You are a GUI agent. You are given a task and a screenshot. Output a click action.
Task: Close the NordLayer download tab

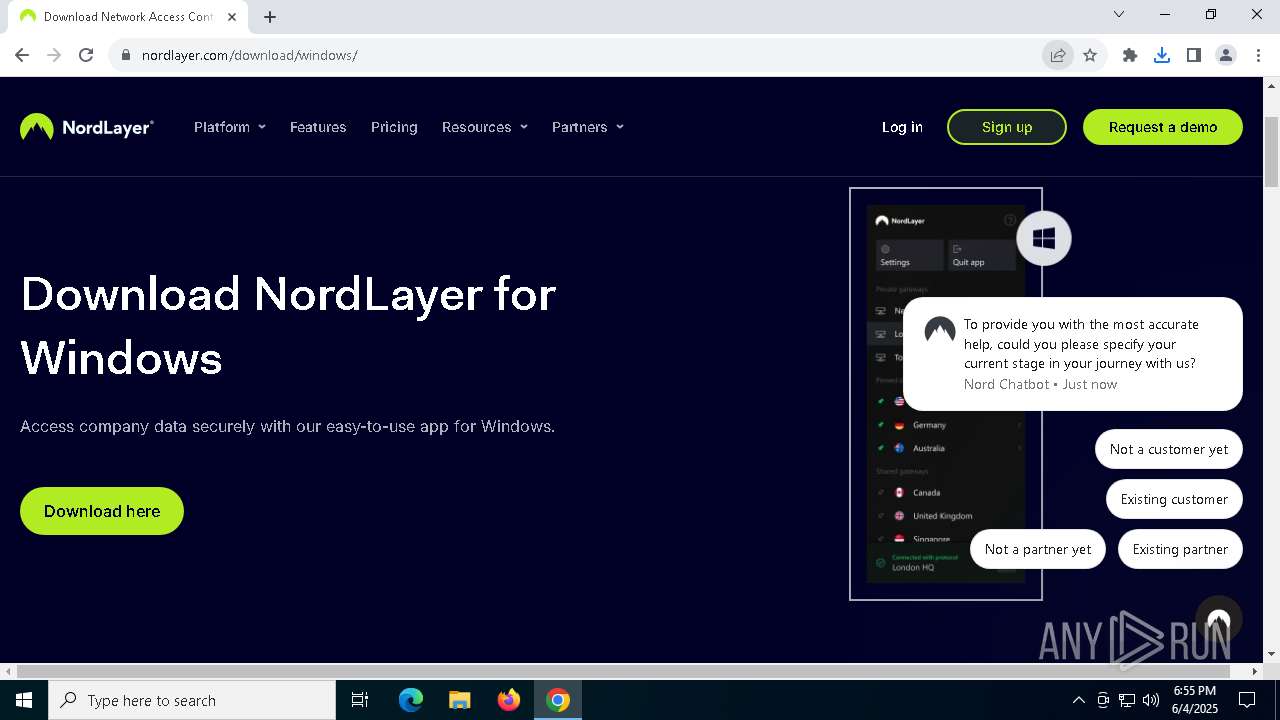point(232,16)
